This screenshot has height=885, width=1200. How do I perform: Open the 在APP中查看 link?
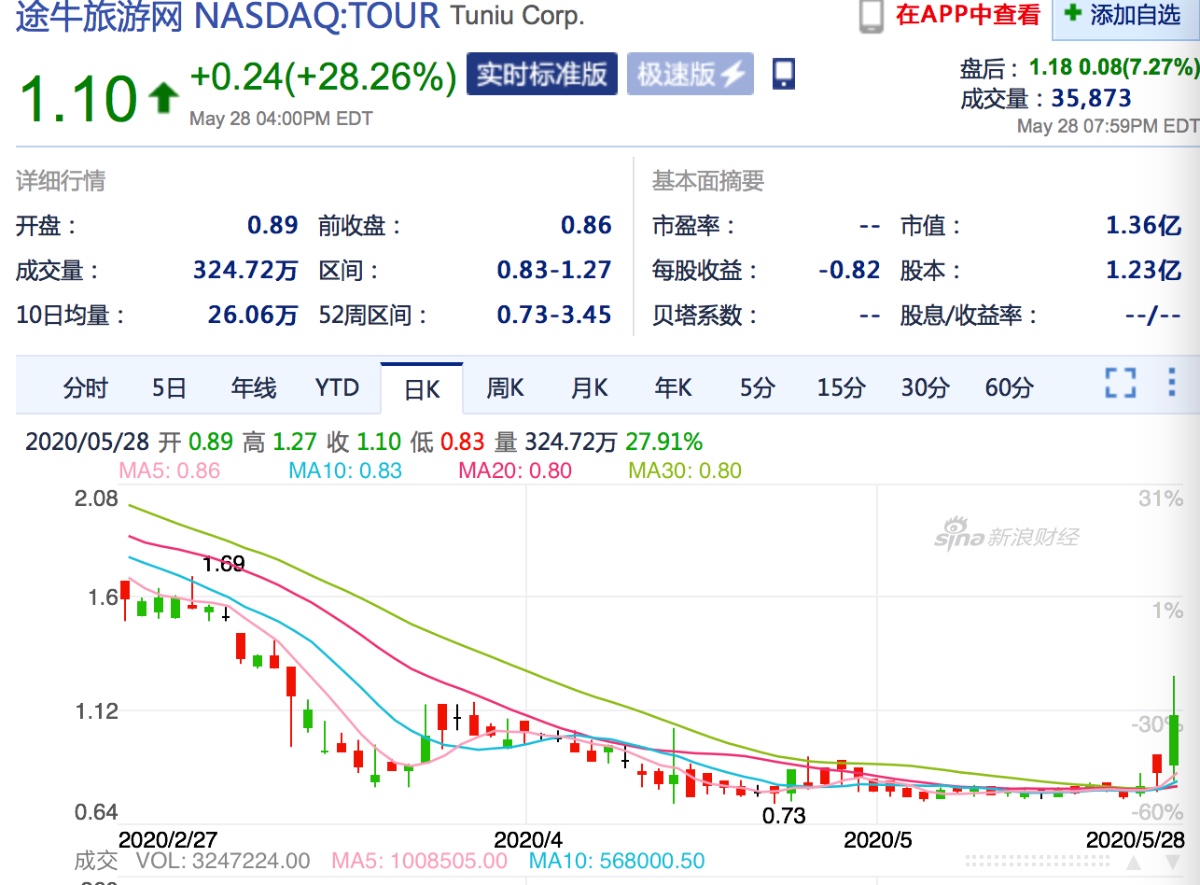pyautogui.click(x=968, y=15)
